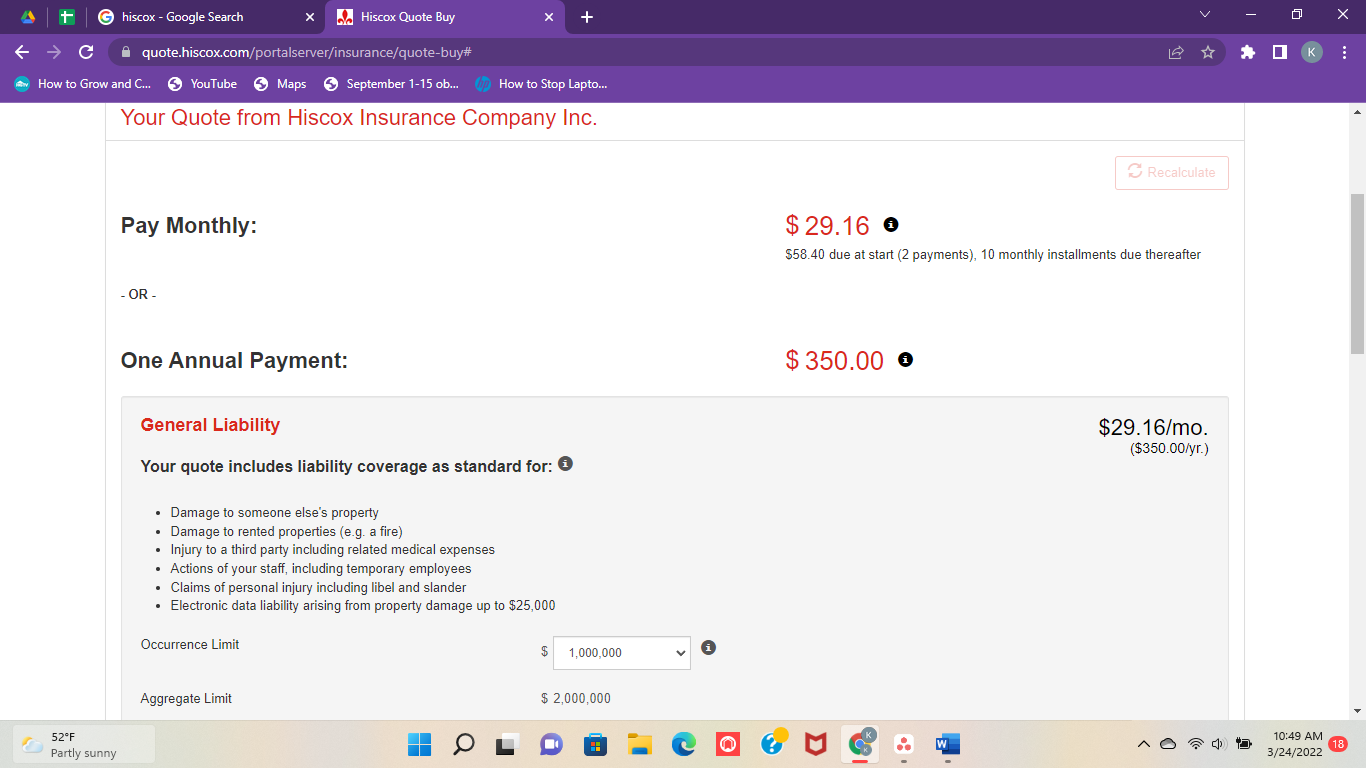This screenshot has width=1366, height=768.
Task: Click the scrollbar down arrow
Action: (x=1357, y=710)
